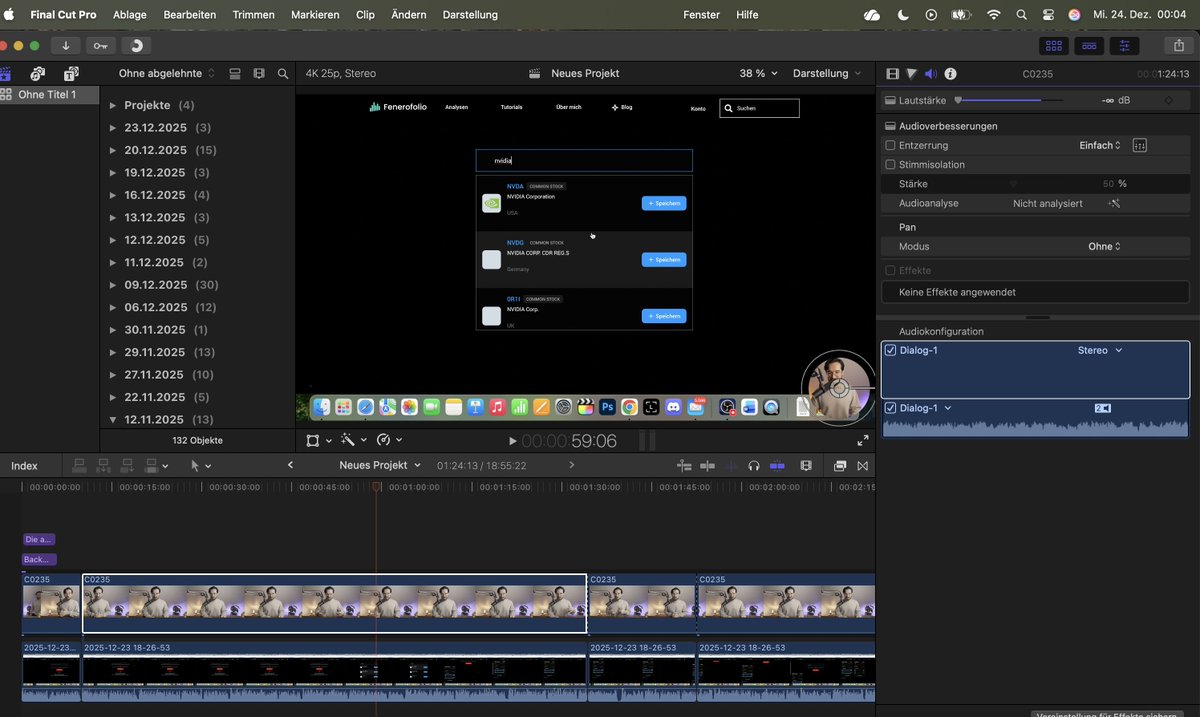1200x717 pixels.
Task: Toggle audio skimming waveform icon in timeline
Action: (x=731, y=466)
